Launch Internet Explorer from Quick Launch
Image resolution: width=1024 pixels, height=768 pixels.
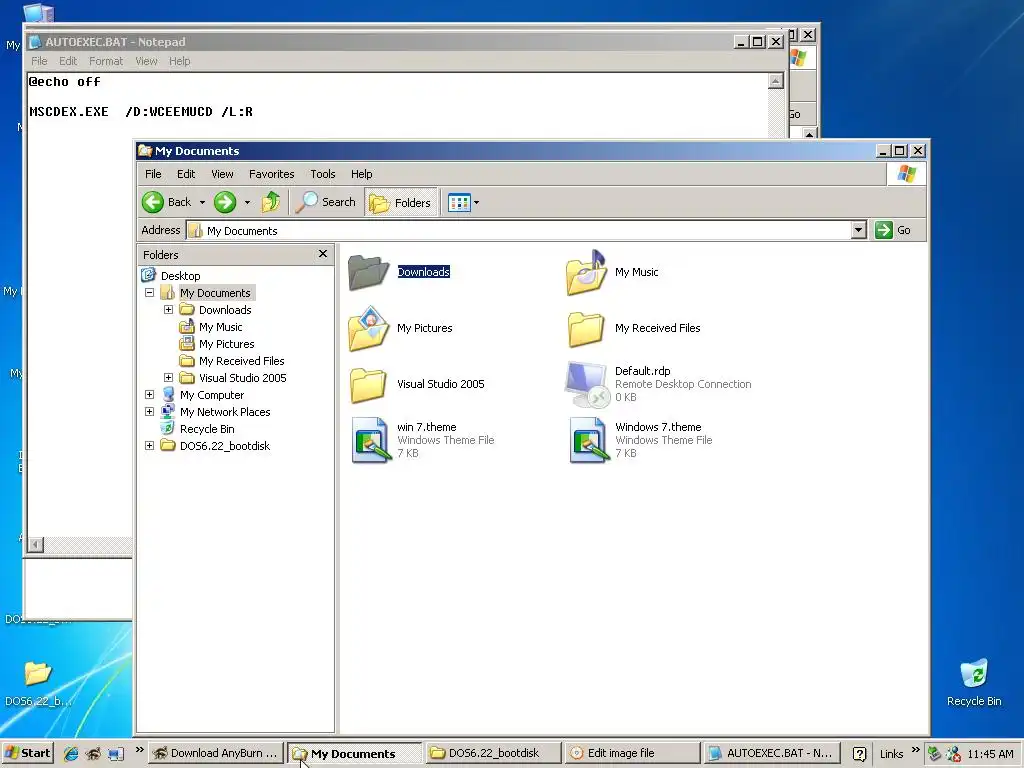pos(71,753)
